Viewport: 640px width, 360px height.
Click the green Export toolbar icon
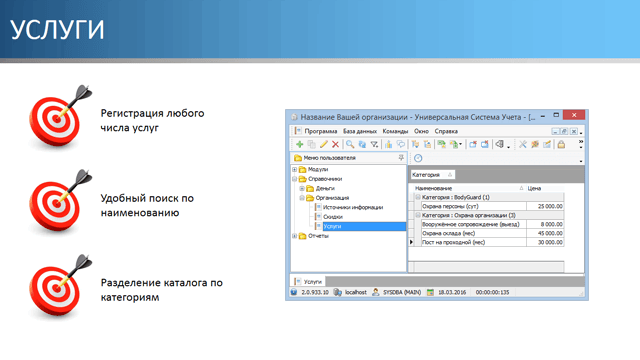(453, 144)
